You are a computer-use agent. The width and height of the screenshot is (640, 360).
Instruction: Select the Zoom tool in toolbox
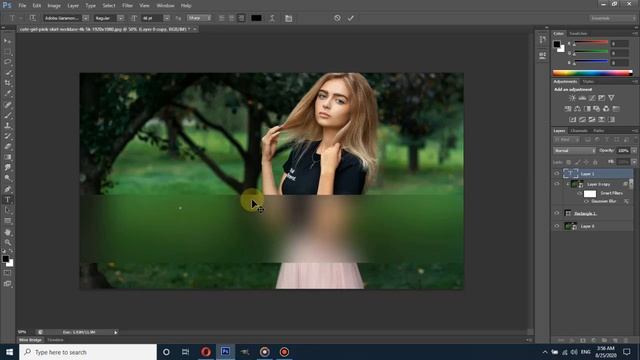click(x=7, y=243)
